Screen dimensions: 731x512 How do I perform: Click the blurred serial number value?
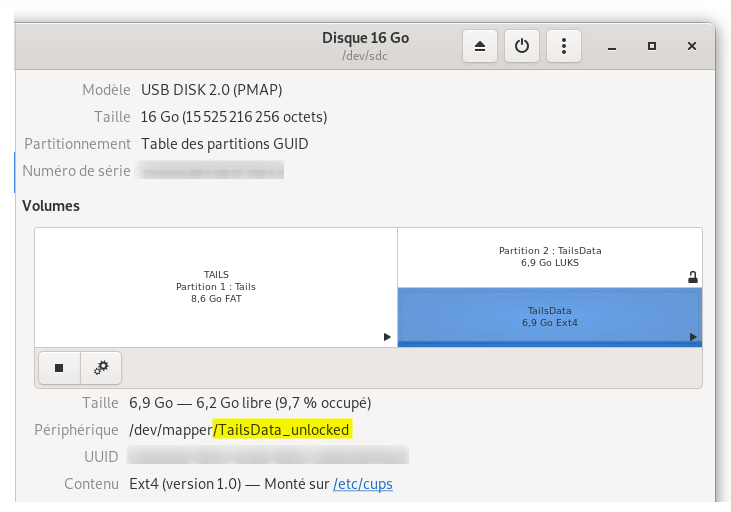212,171
